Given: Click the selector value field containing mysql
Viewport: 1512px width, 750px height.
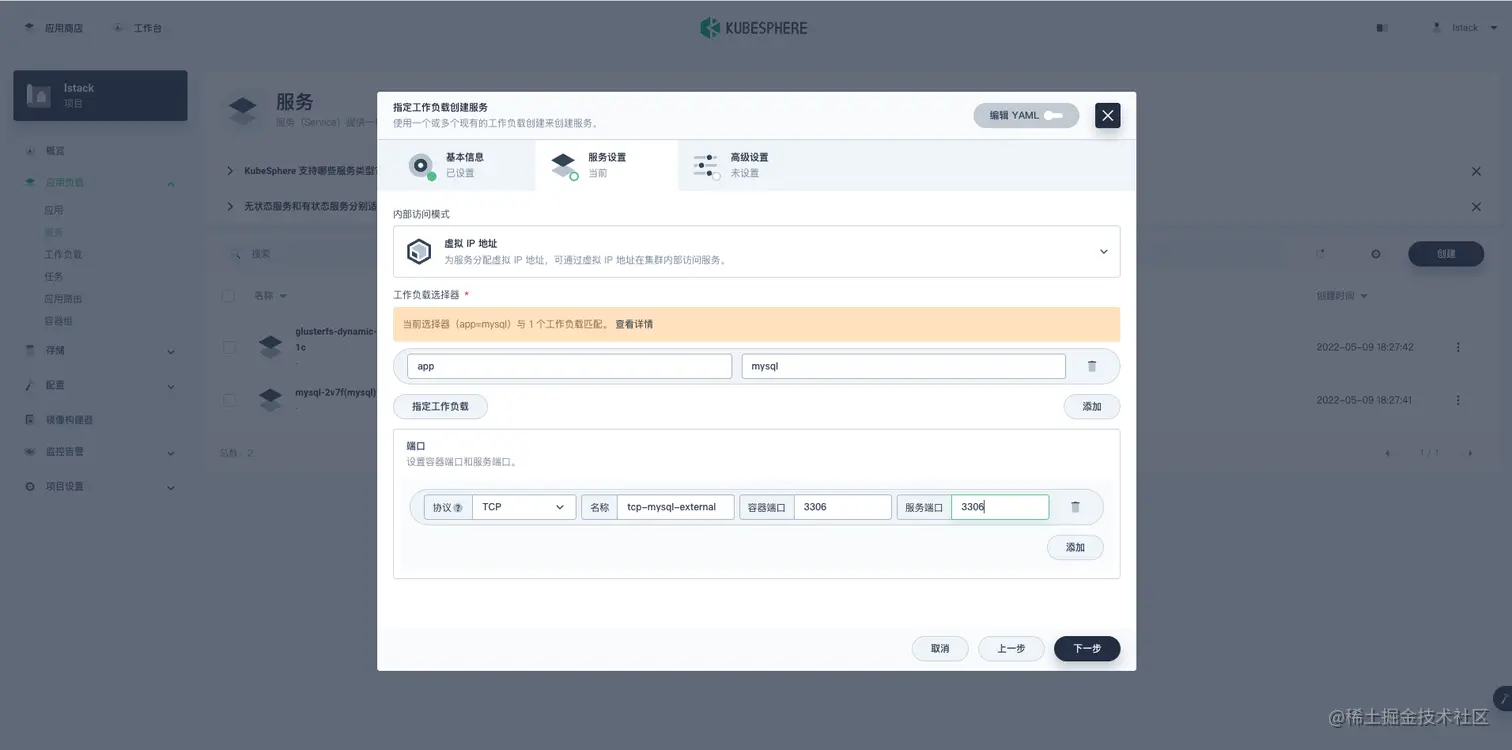Looking at the screenshot, I should tap(903, 366).
